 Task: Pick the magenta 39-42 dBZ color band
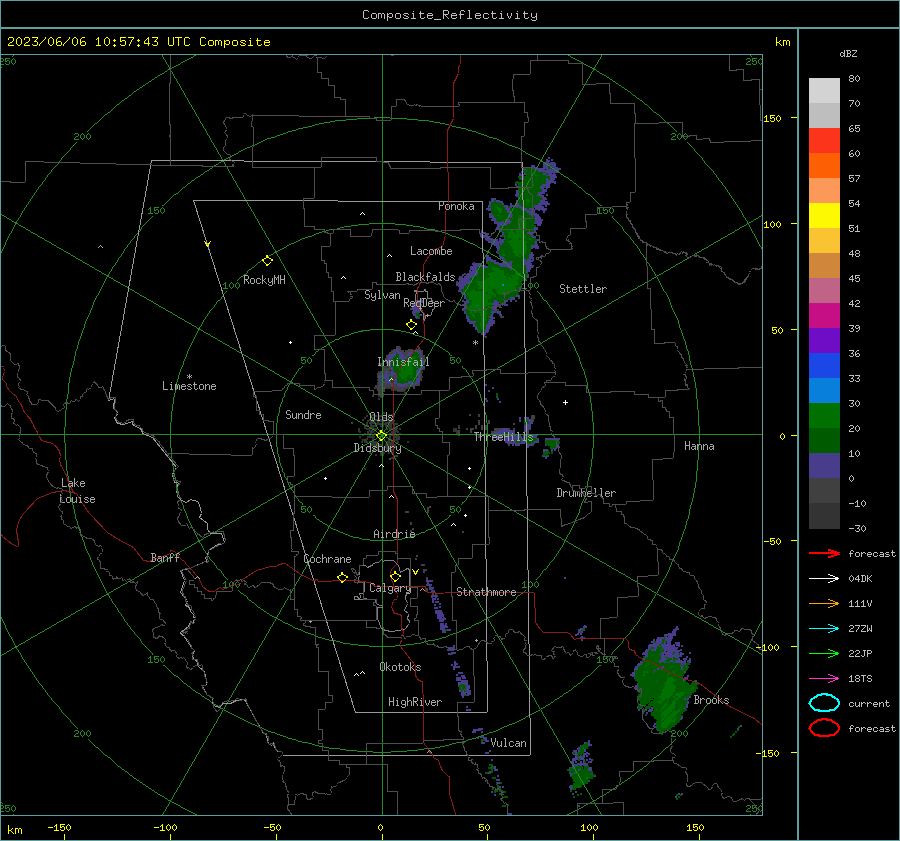click(824, 316)
